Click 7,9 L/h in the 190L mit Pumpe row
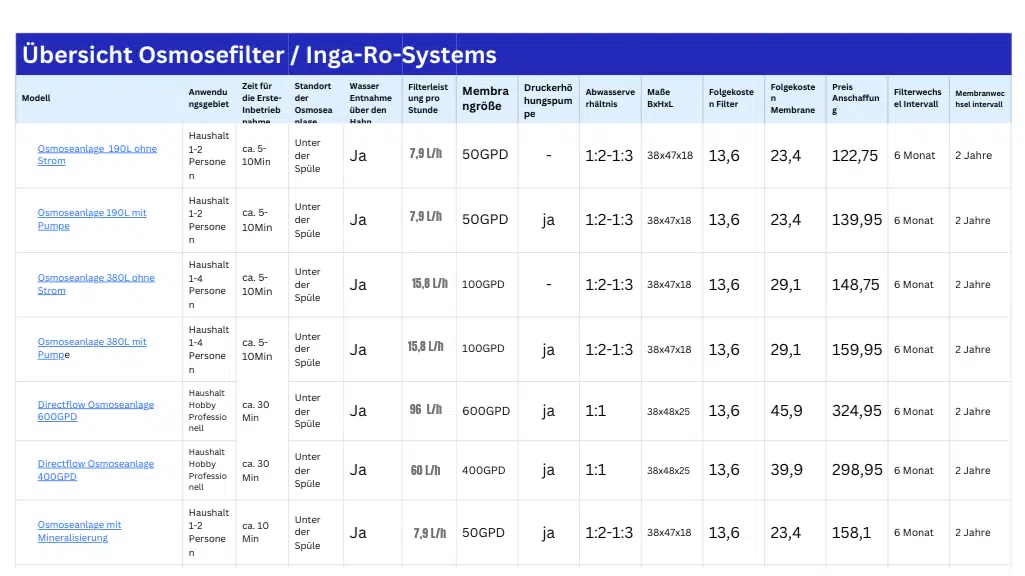The height and width of the screenshot is (576, 1025). tap(426, 216)
